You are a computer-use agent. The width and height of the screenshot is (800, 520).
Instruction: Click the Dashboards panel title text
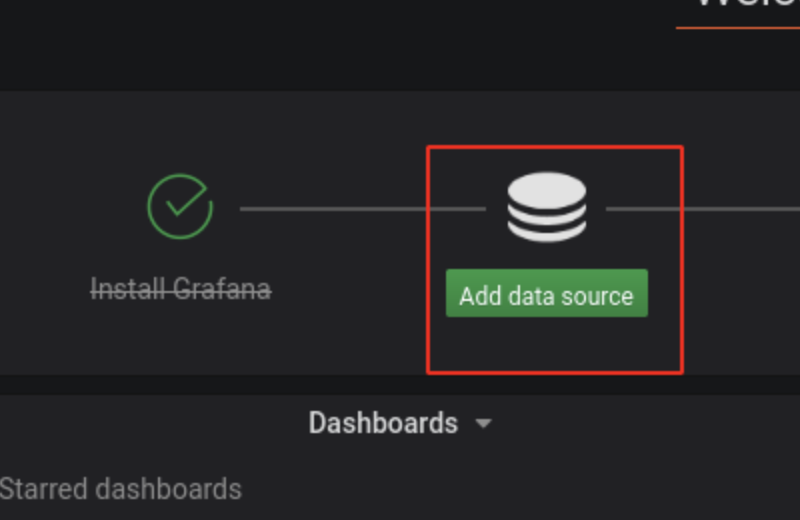coord(383,423)
